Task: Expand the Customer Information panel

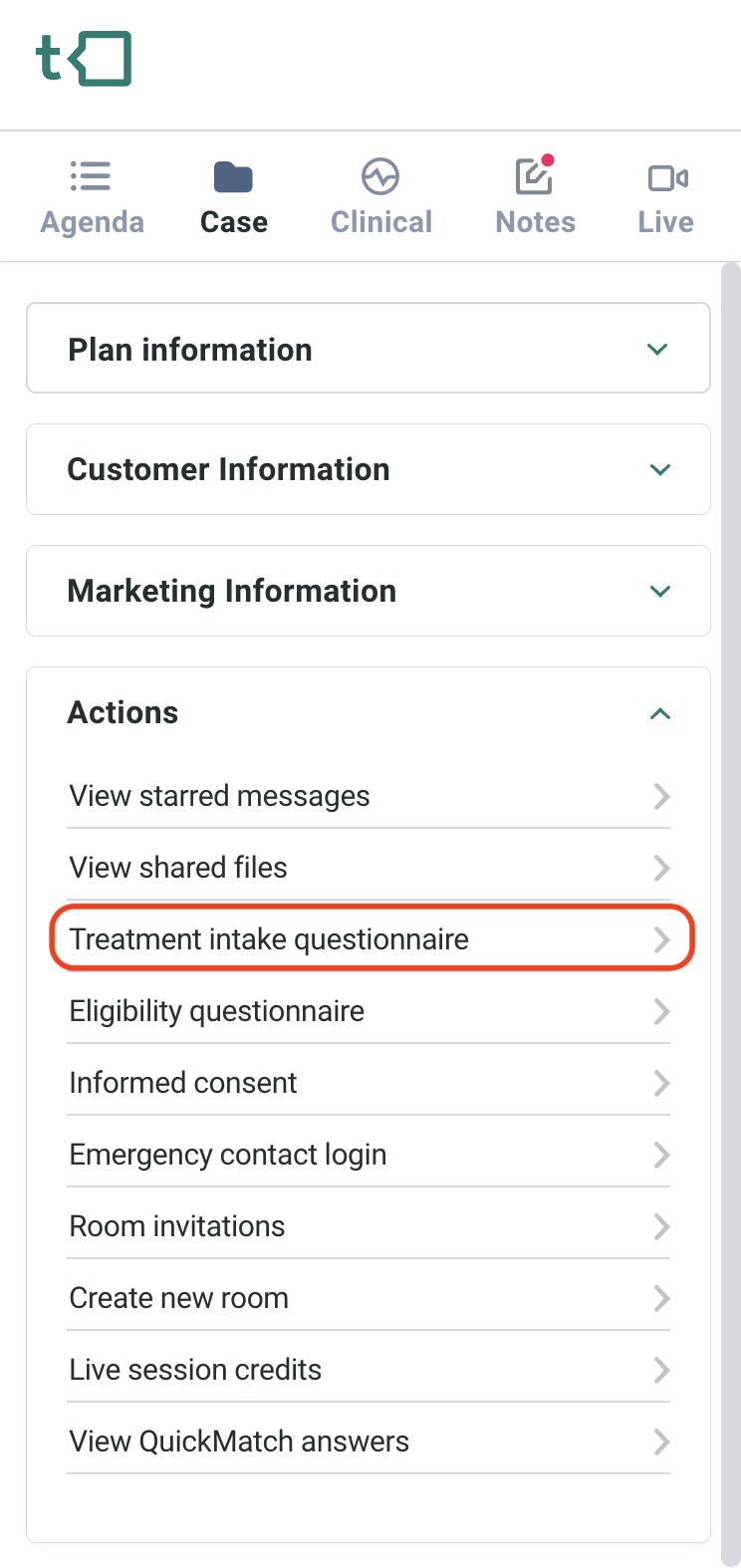Action: point(659,470)
